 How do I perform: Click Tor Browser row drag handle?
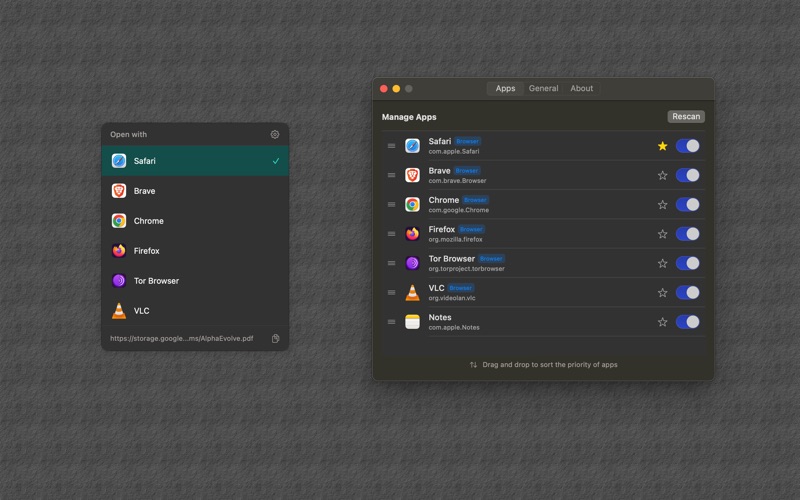[x=391, y=263]
